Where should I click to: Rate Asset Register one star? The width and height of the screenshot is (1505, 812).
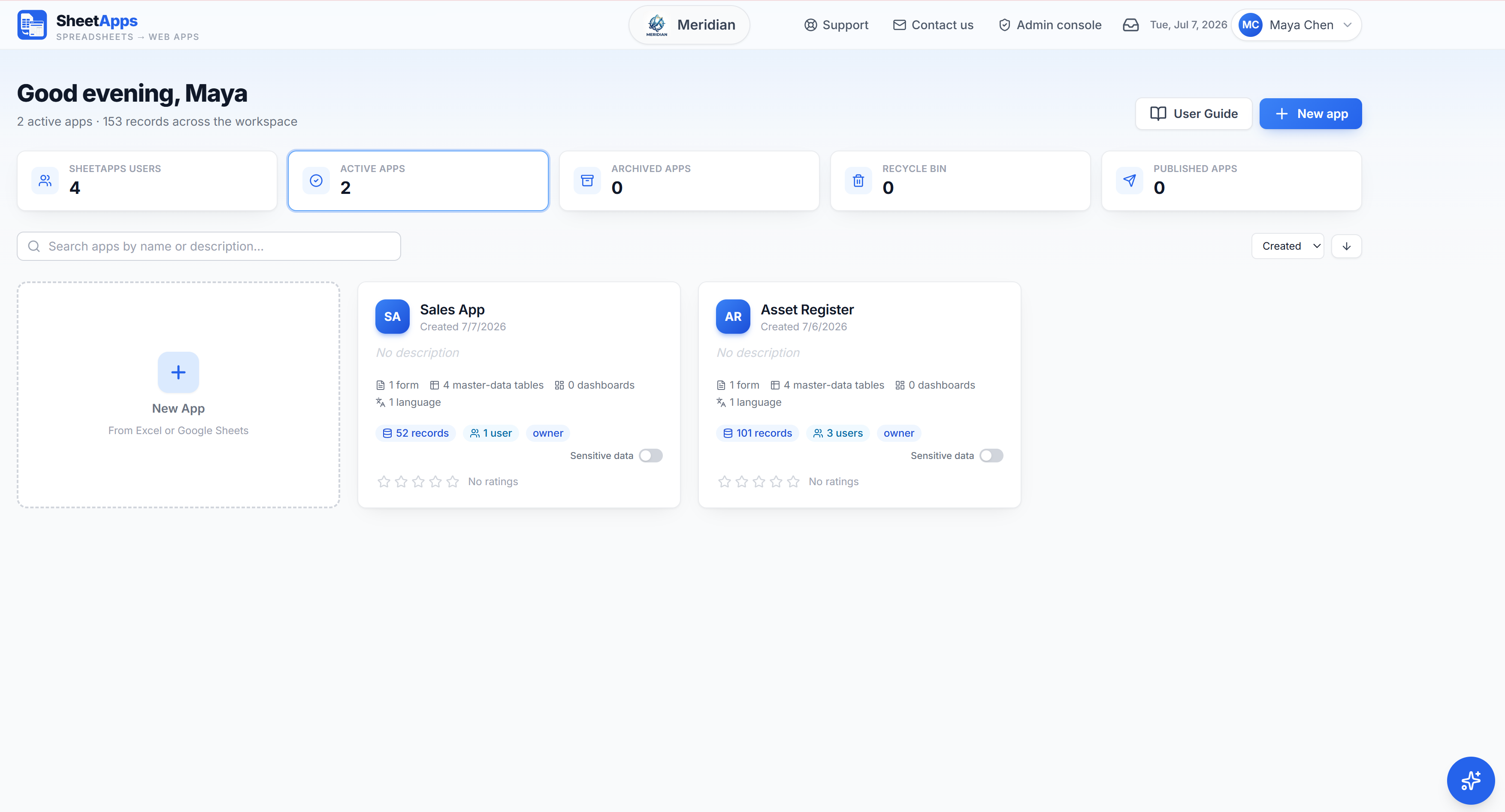pyautogui.click(x=725, y=481)
